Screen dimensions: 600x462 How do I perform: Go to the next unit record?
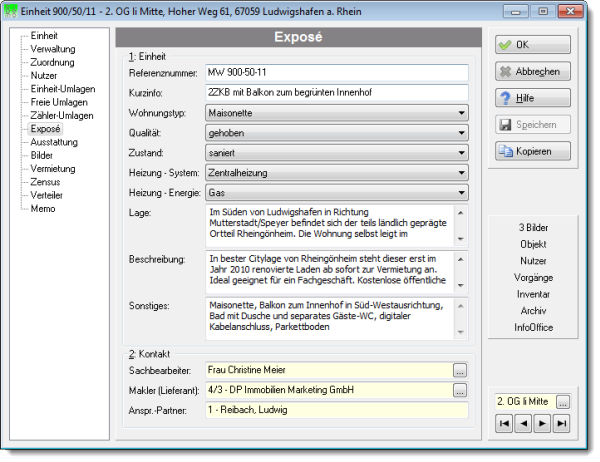[x=542, y=423]
